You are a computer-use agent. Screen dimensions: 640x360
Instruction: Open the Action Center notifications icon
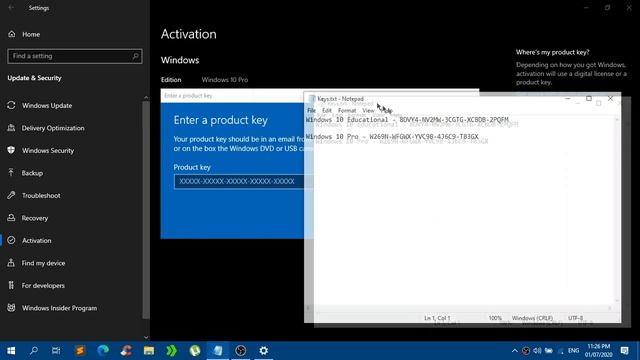624,351
